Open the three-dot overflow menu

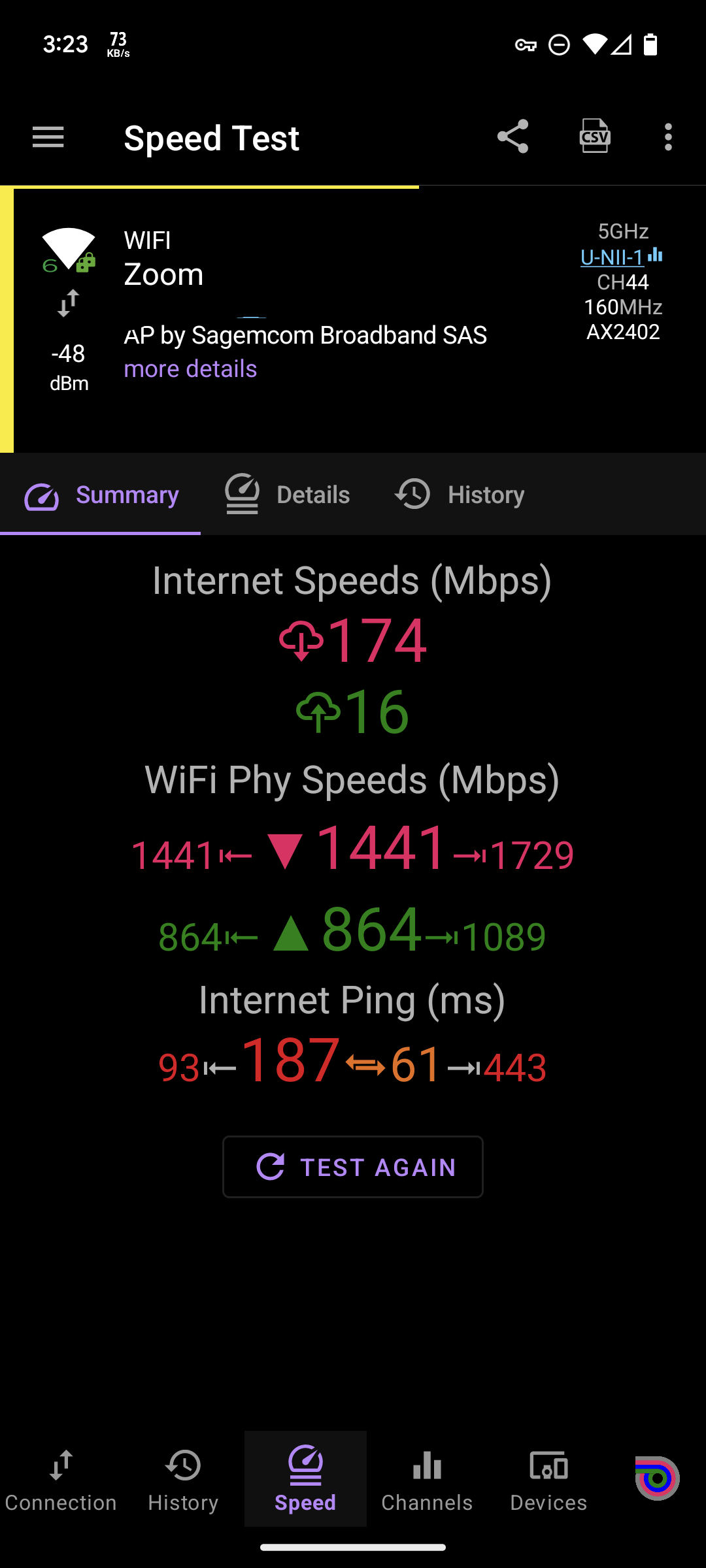click(x=668, y=137)
